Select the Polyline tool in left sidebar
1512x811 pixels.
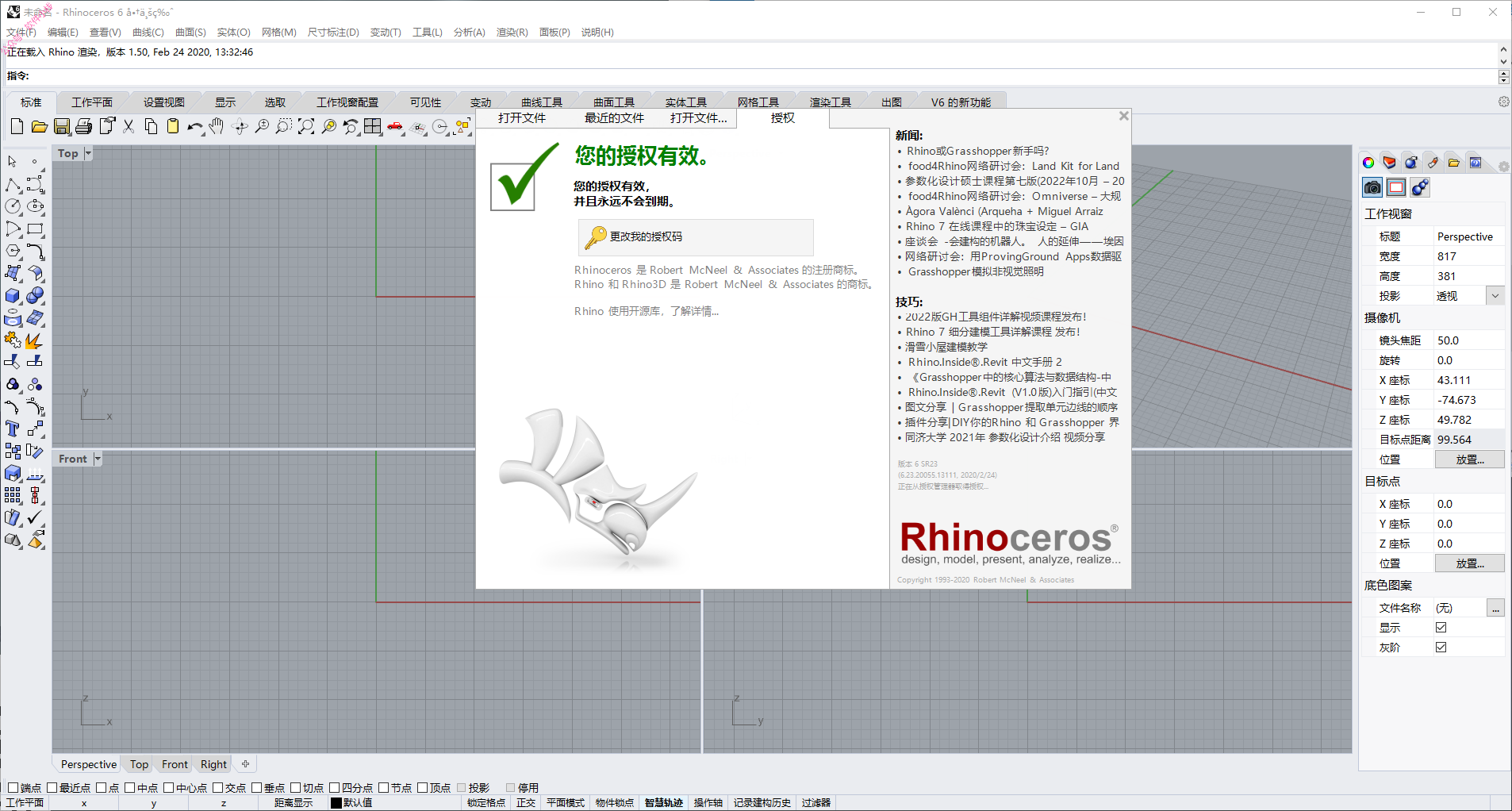[x=13, y=184]
